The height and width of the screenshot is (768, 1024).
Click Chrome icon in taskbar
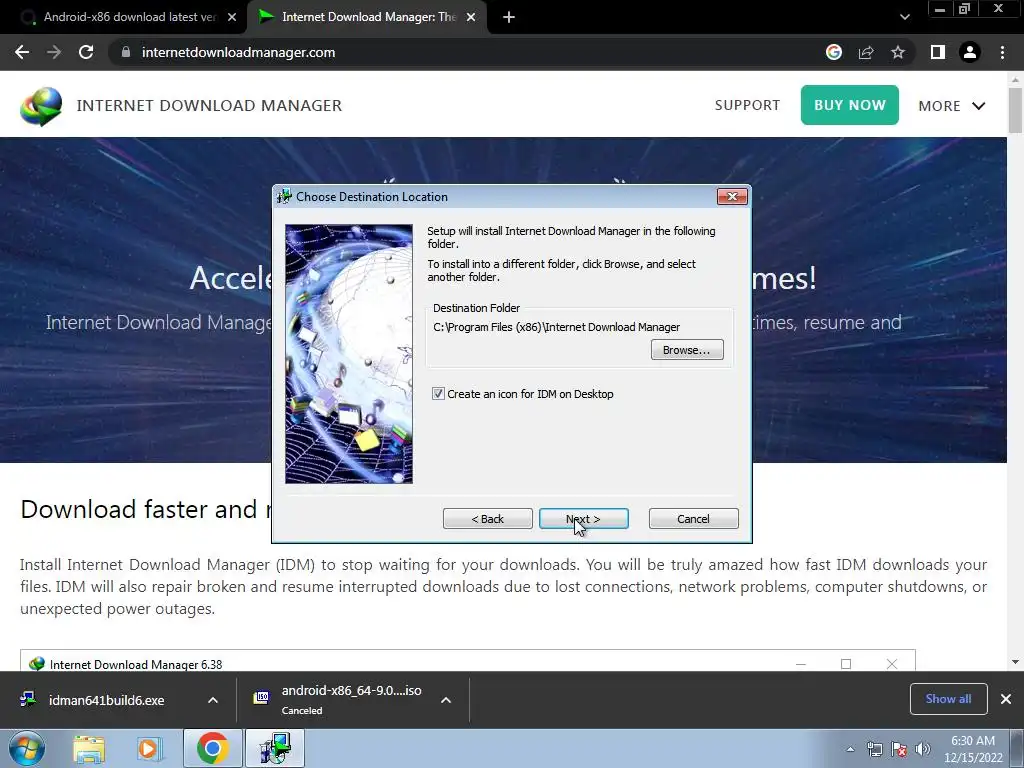coord(212,748)
